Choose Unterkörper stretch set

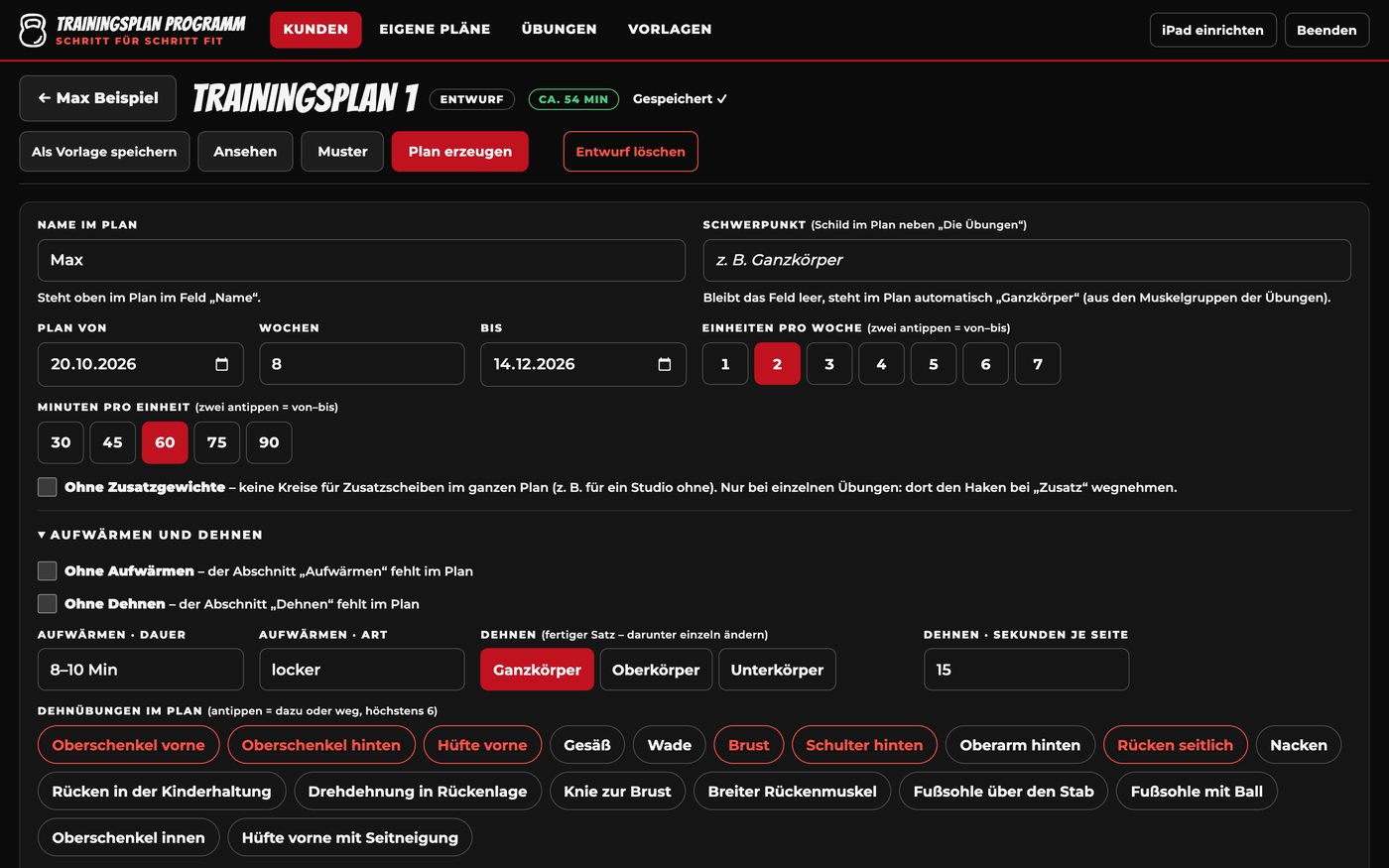tap(777, 670)
